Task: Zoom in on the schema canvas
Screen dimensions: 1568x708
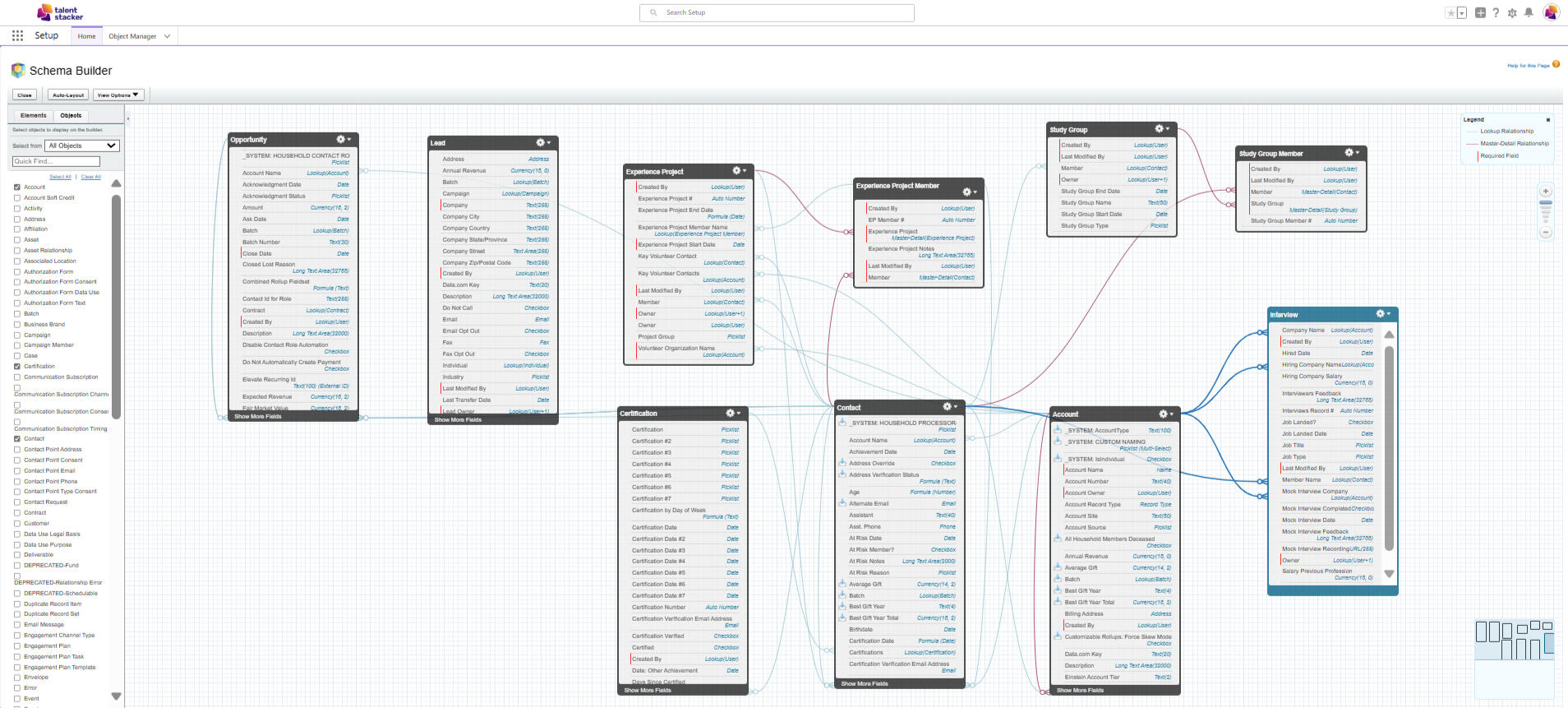Action: tap(1545, 191)
